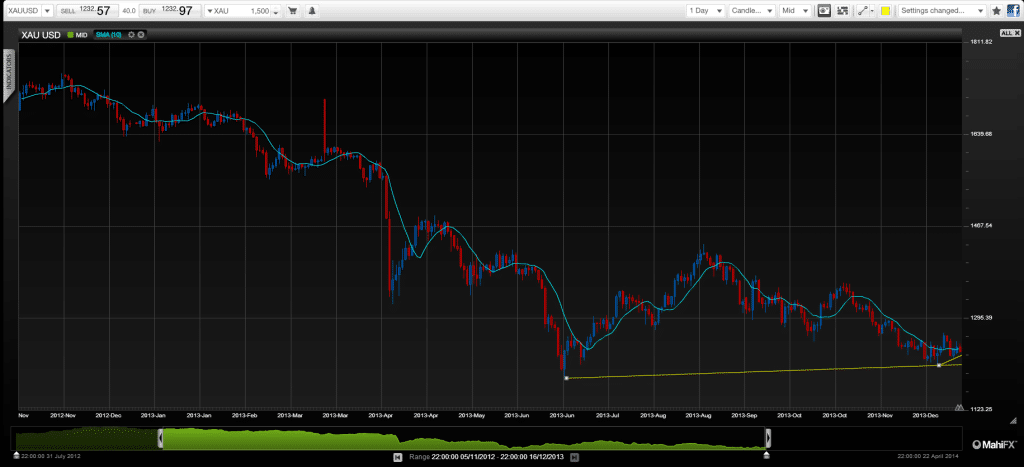Click the star favorites icon
This screenshot has width=1024, height=467.
click(x=997, y=10)
